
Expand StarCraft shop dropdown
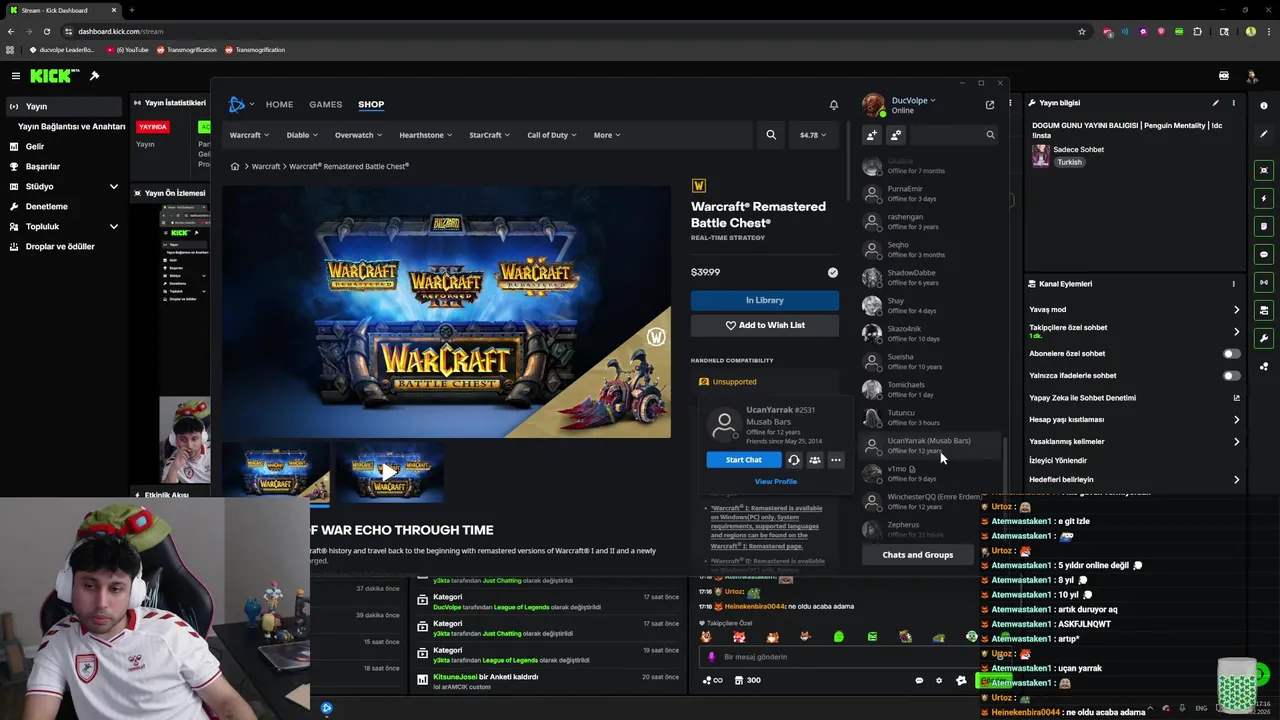(490, 135)
